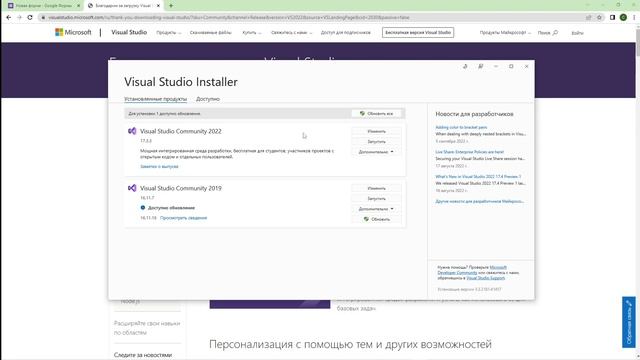Image resolution: width=640 pixels, height=360 pixels.
Task: Click the Visual Studio Community 2022 logo icon
Action: tap(132, 131)
